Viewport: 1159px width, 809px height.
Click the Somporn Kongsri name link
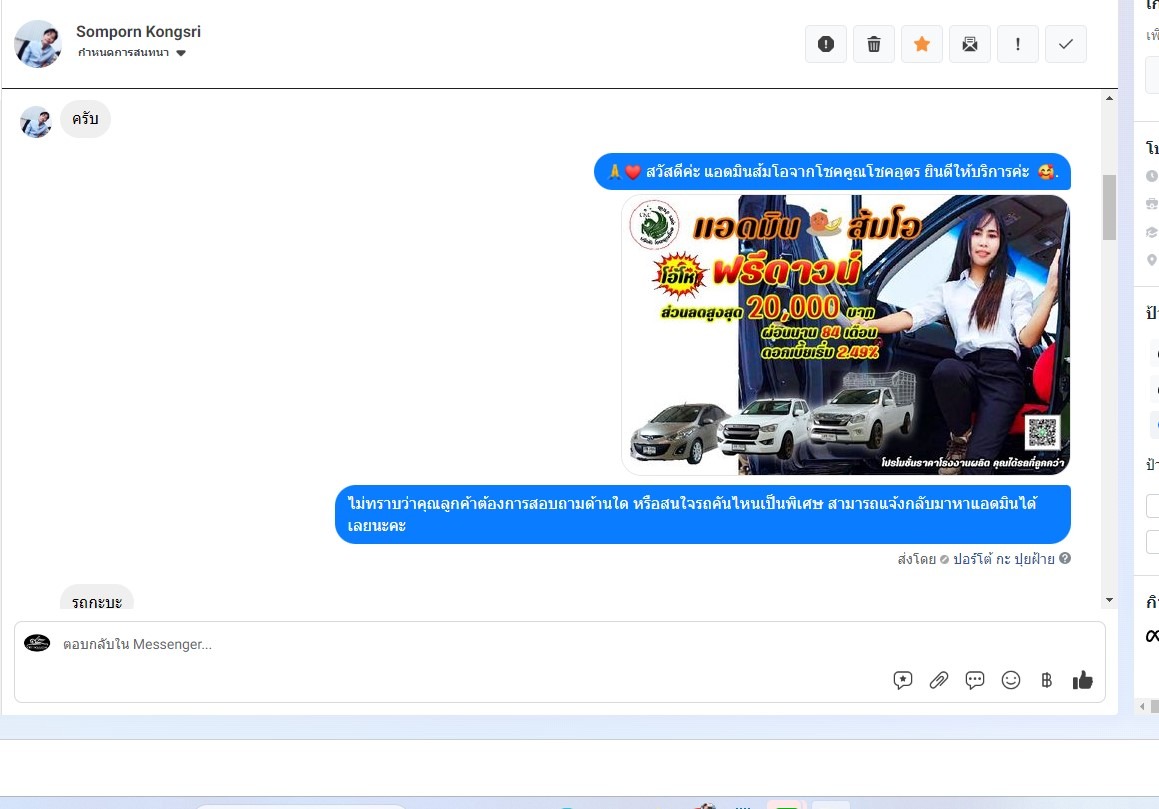pos(138,32)
